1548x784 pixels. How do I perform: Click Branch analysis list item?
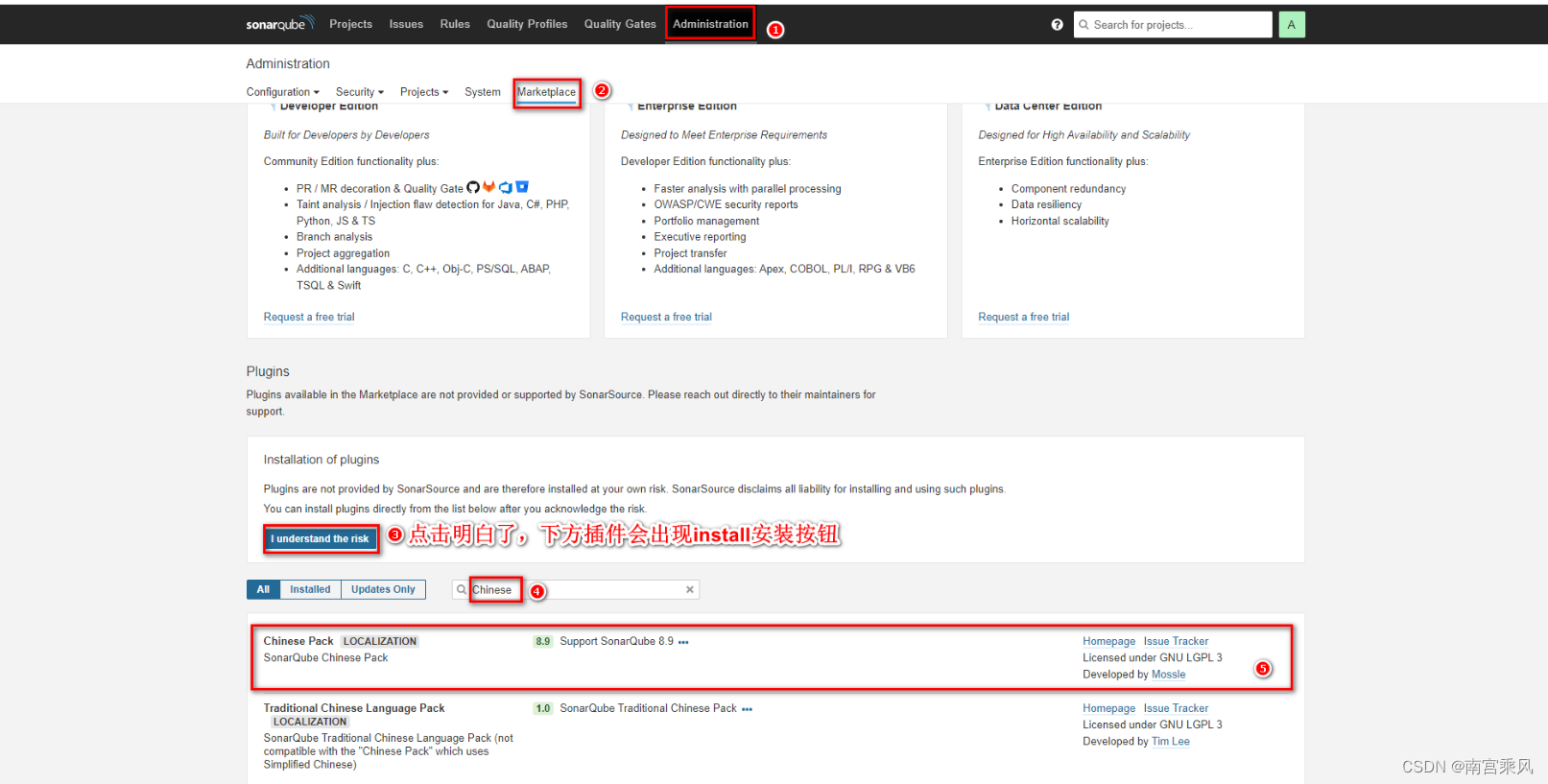point(334,238)
